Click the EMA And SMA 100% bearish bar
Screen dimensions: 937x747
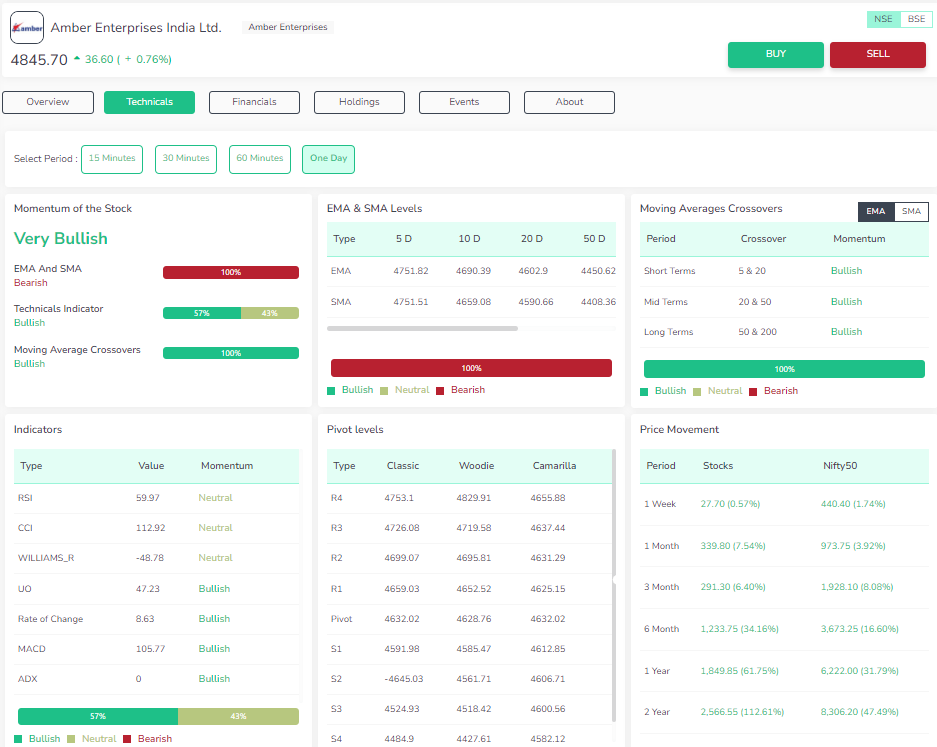[x=231, y=273]
